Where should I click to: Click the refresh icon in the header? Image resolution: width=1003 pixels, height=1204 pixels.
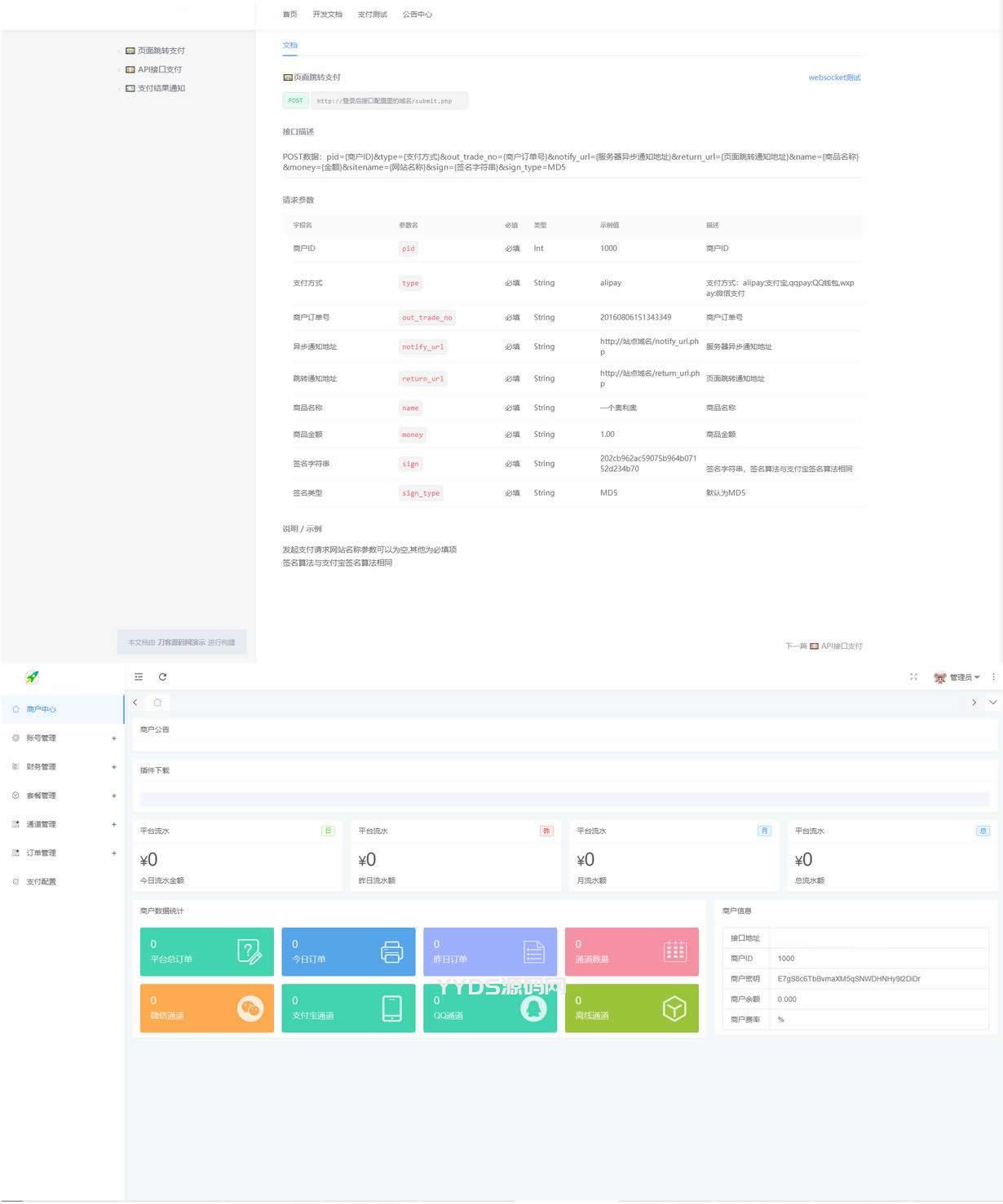pyautogui.click(x=162, y=677)
